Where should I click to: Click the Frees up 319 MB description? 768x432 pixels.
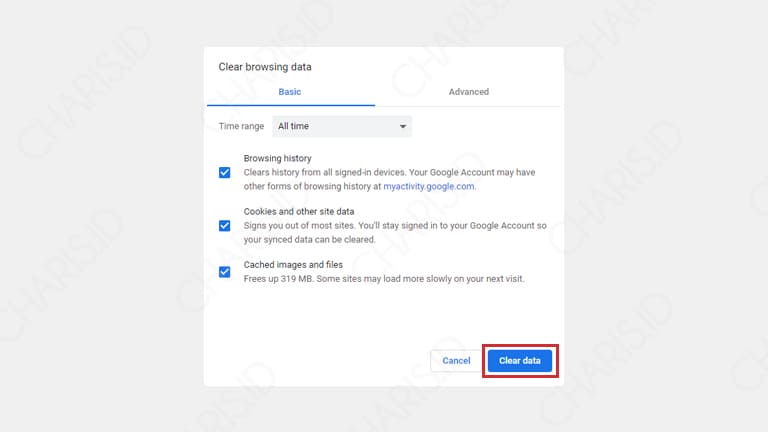coord(384,279)
